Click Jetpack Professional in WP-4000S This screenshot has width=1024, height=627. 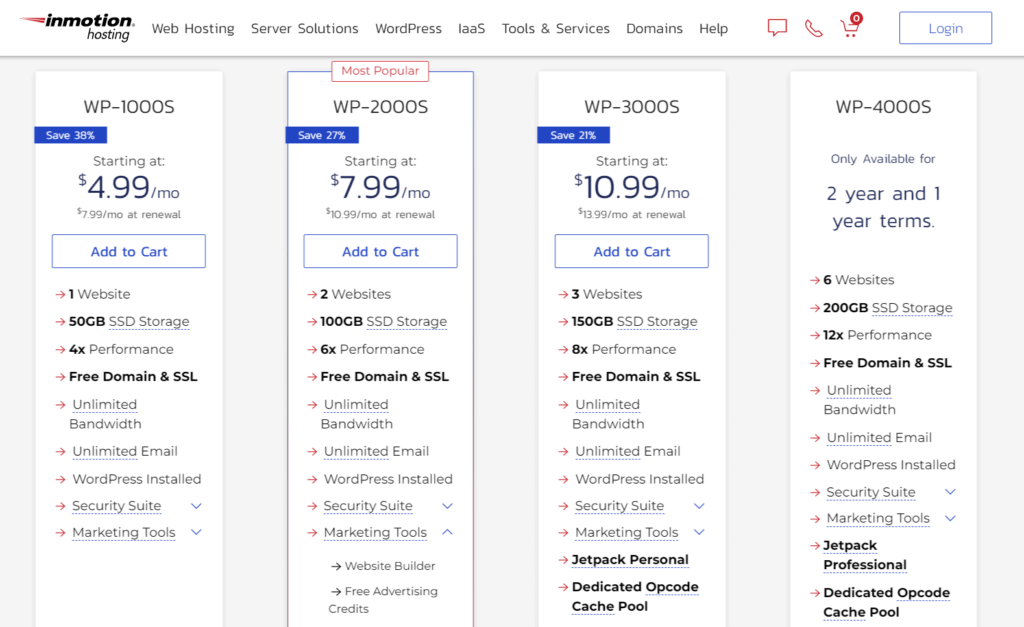(x=865, y=555)
